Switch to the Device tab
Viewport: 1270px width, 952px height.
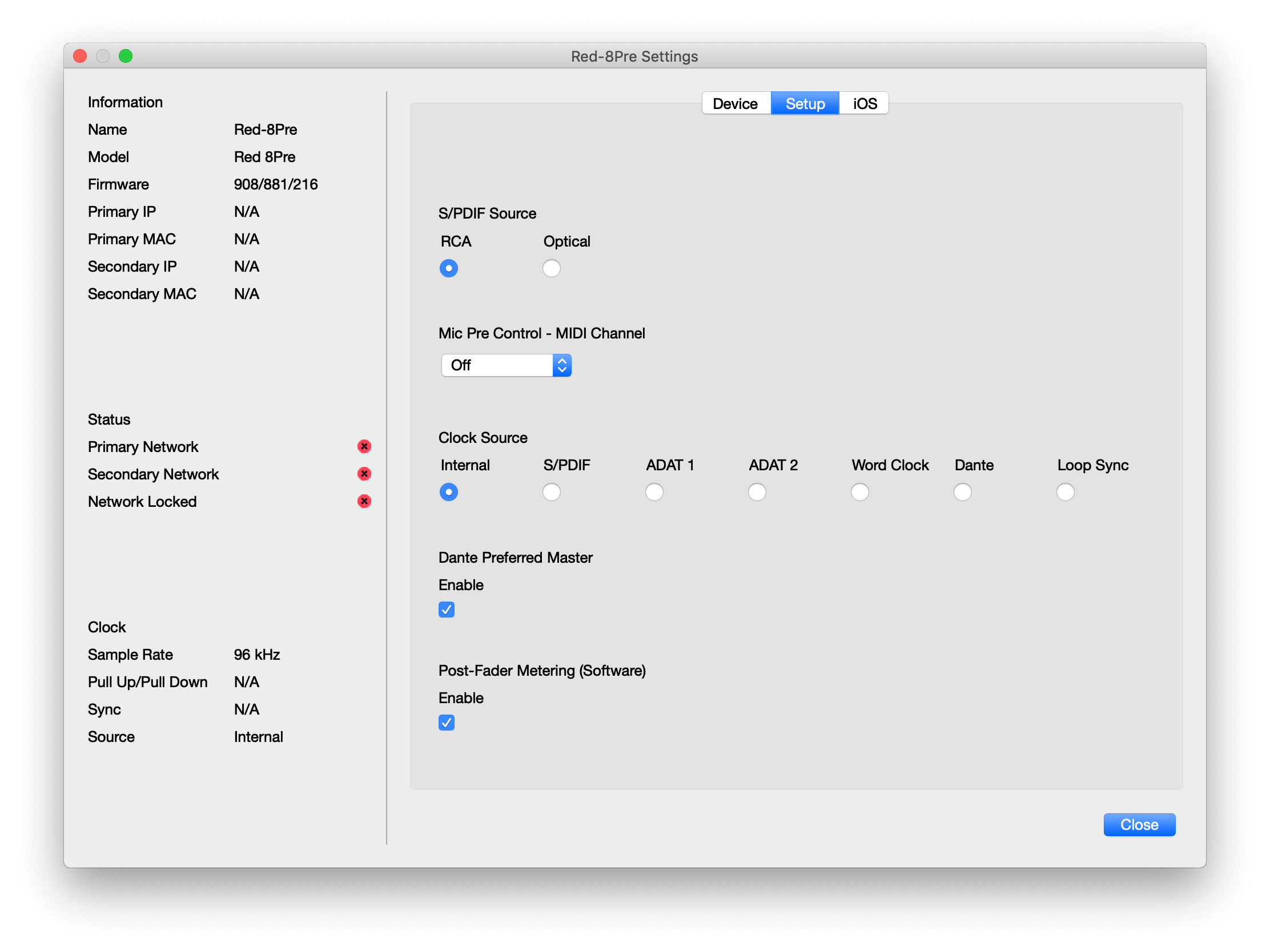point(736,104)
